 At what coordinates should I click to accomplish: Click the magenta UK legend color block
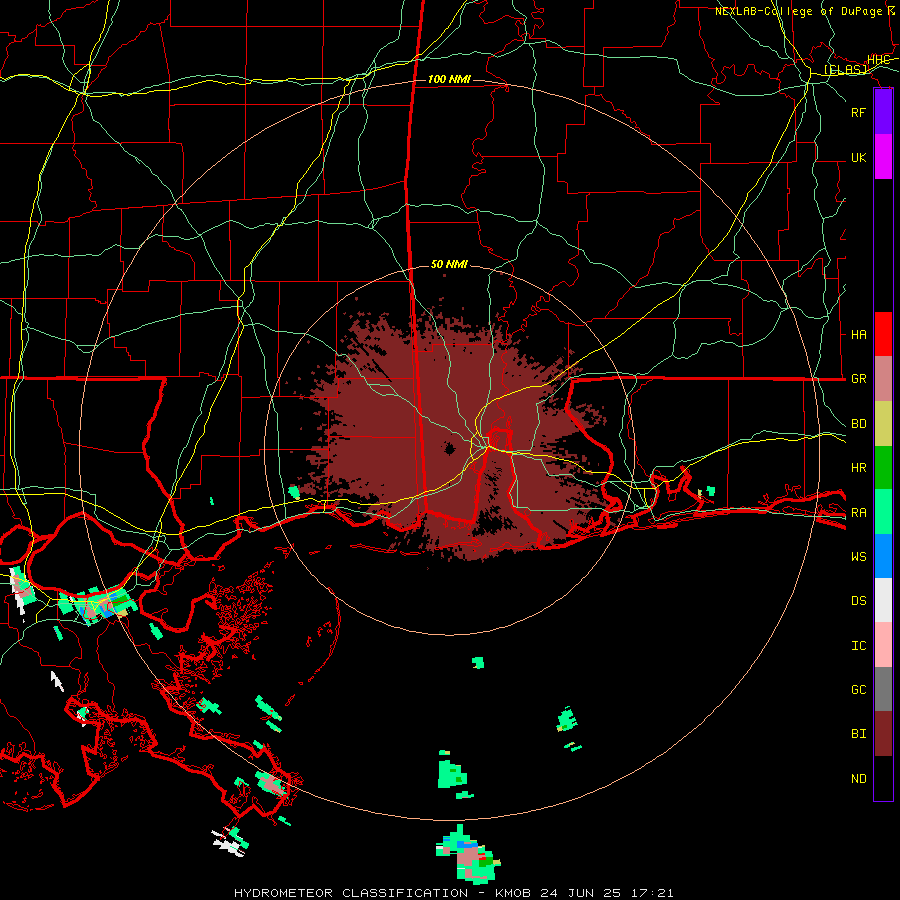(883, 157)
